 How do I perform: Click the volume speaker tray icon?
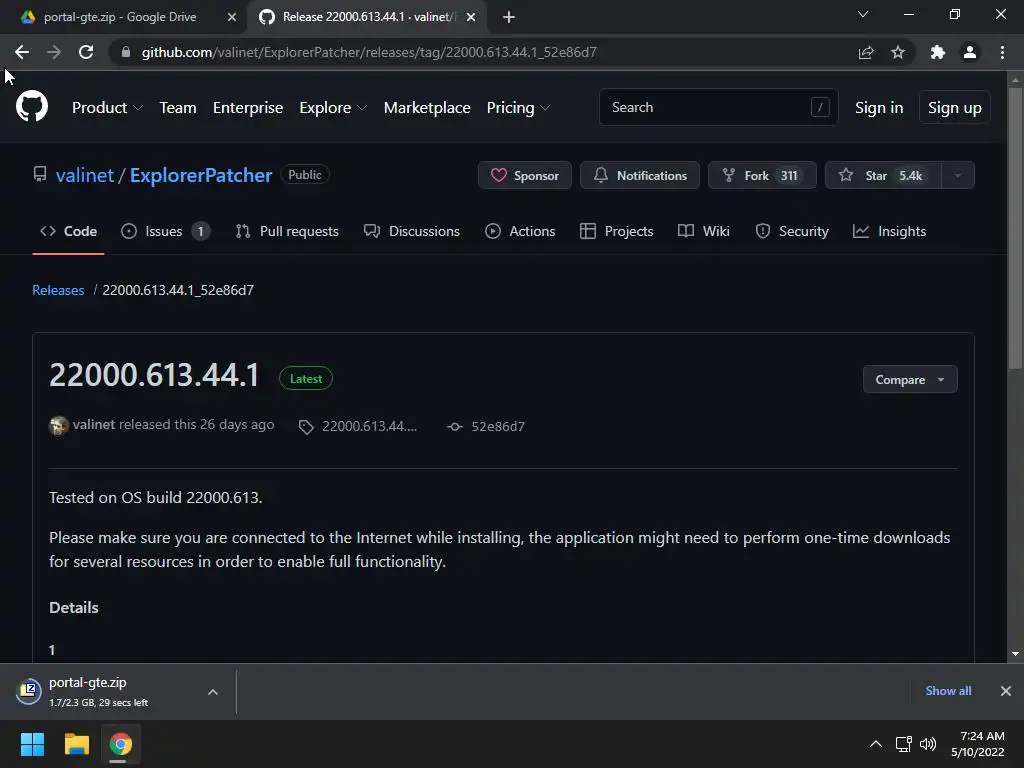[927, 744]
